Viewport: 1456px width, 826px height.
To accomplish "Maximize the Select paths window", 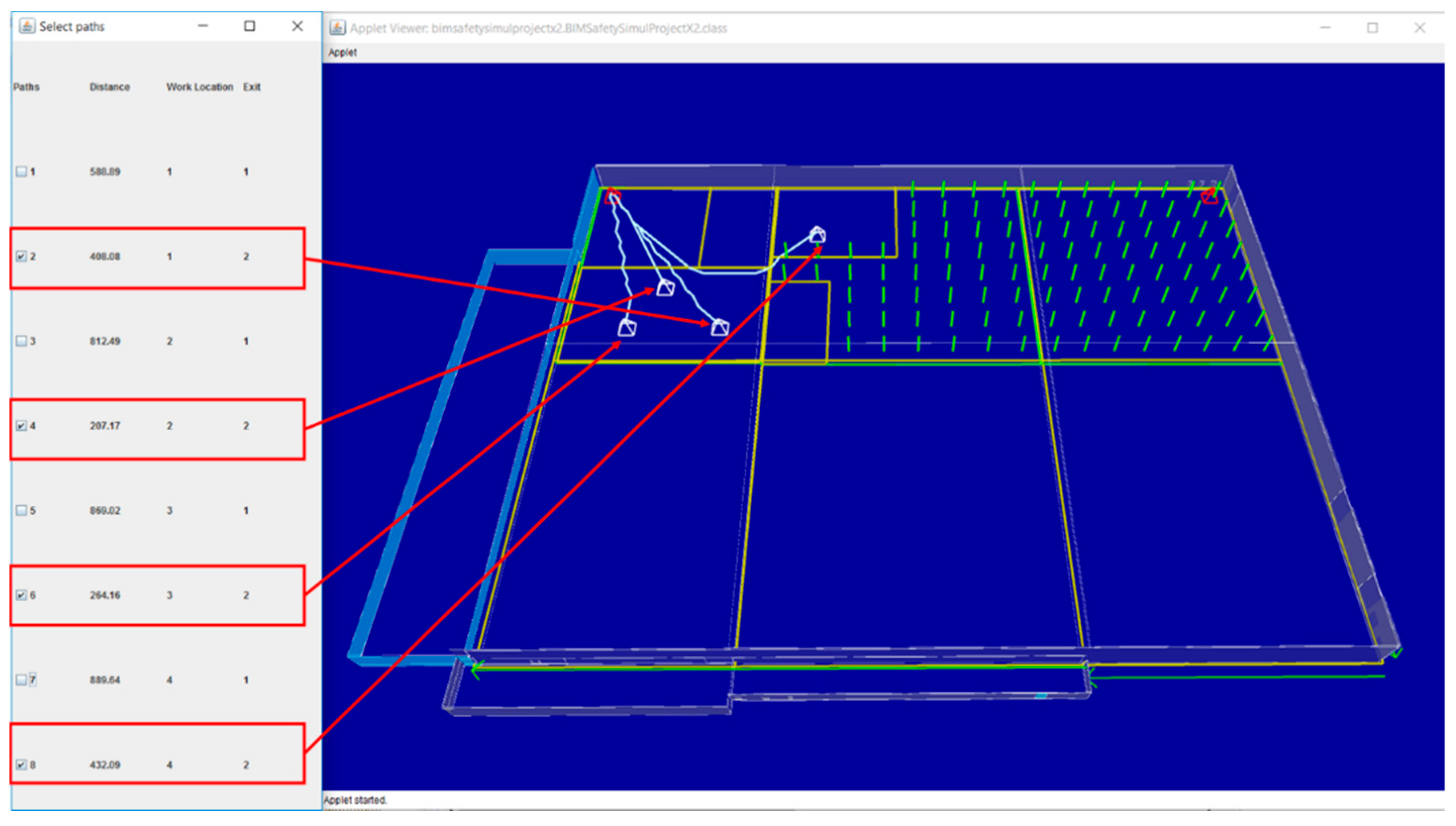I will tap(250, 26).
